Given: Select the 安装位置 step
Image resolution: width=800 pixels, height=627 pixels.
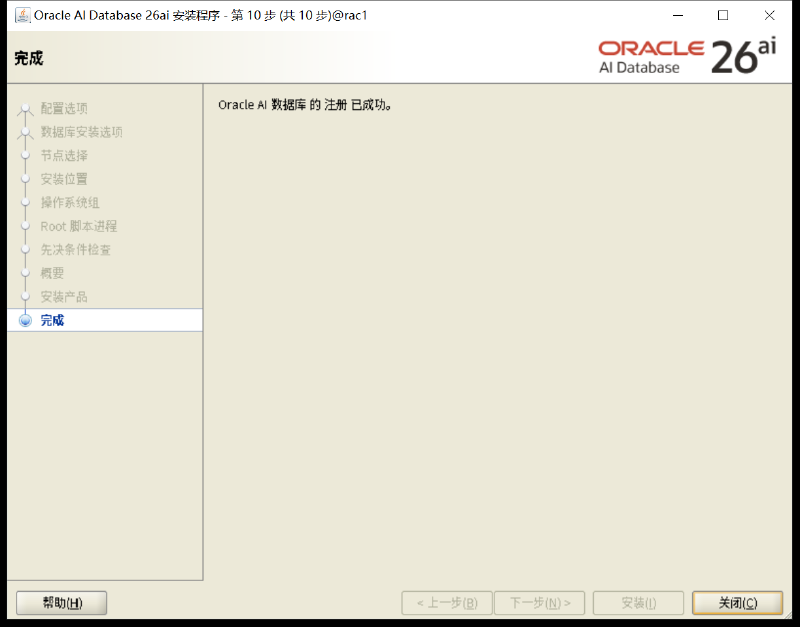Looking at the screenshot, I should point(64,179).
